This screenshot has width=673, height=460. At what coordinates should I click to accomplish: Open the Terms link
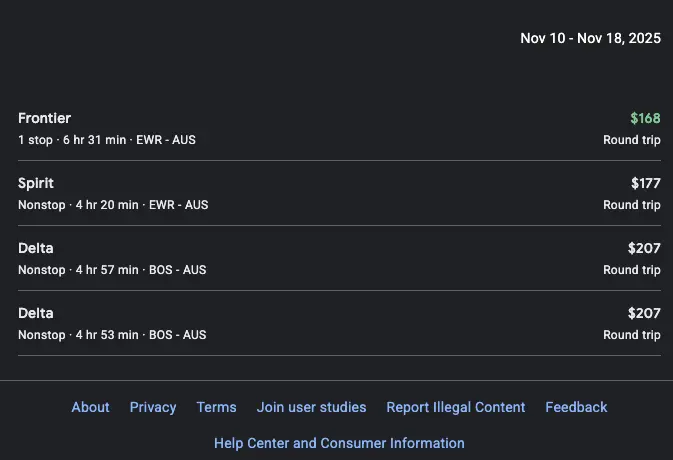216,407
